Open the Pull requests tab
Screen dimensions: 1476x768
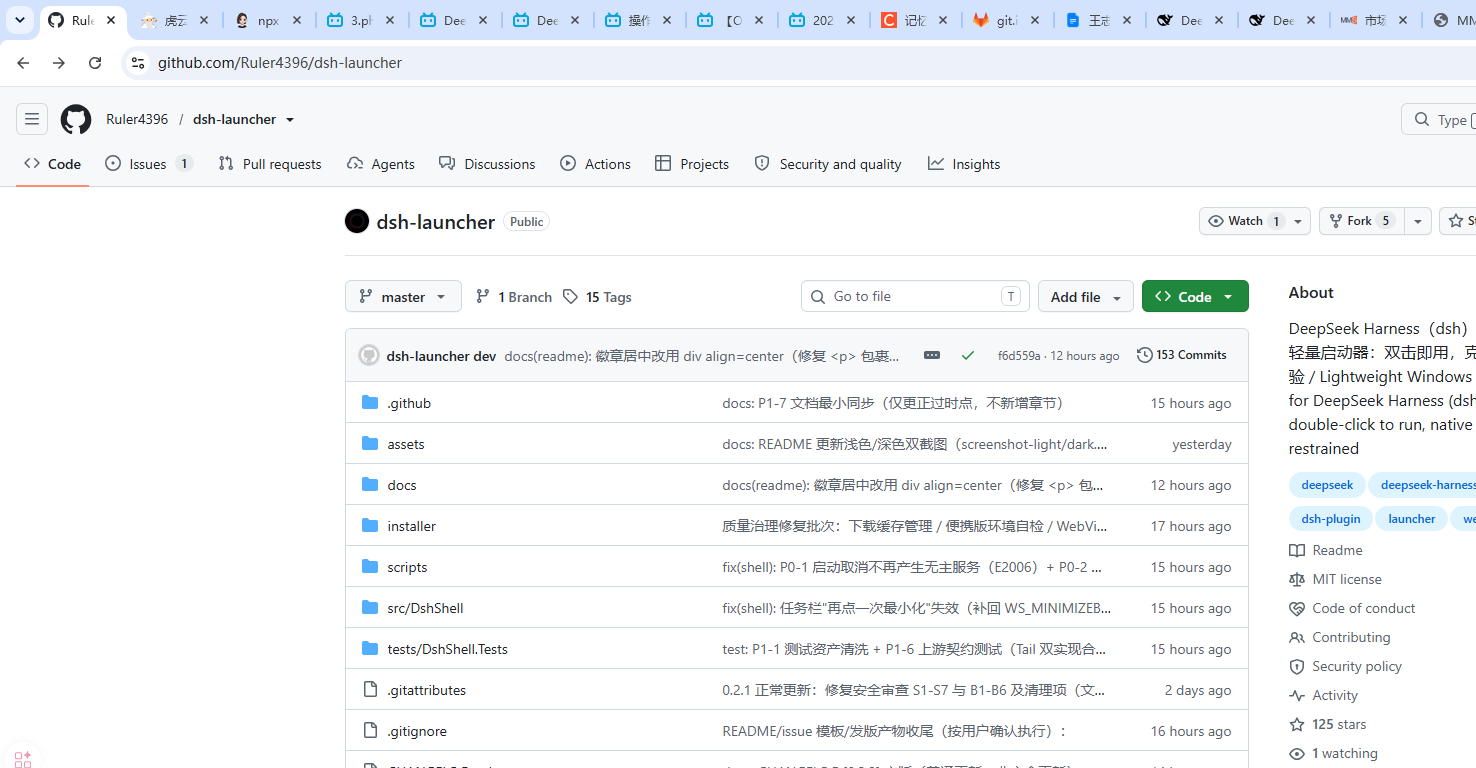point(270,164)
